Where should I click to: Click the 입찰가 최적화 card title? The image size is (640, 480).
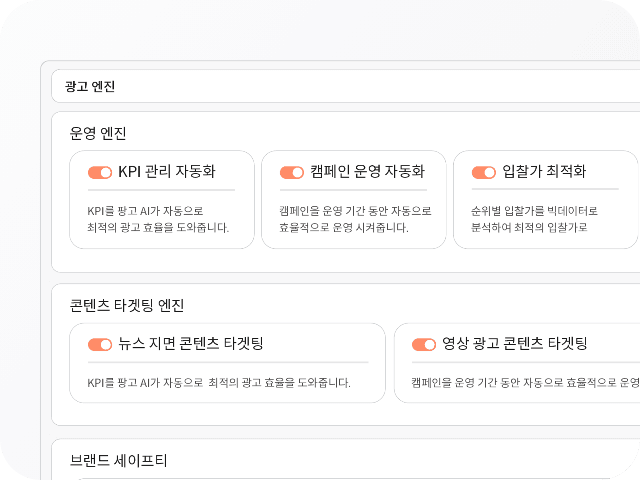[x=544, y=171]
